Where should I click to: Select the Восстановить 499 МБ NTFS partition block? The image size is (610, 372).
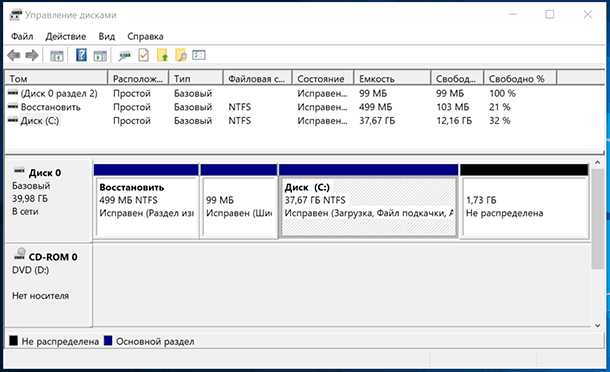146,201
